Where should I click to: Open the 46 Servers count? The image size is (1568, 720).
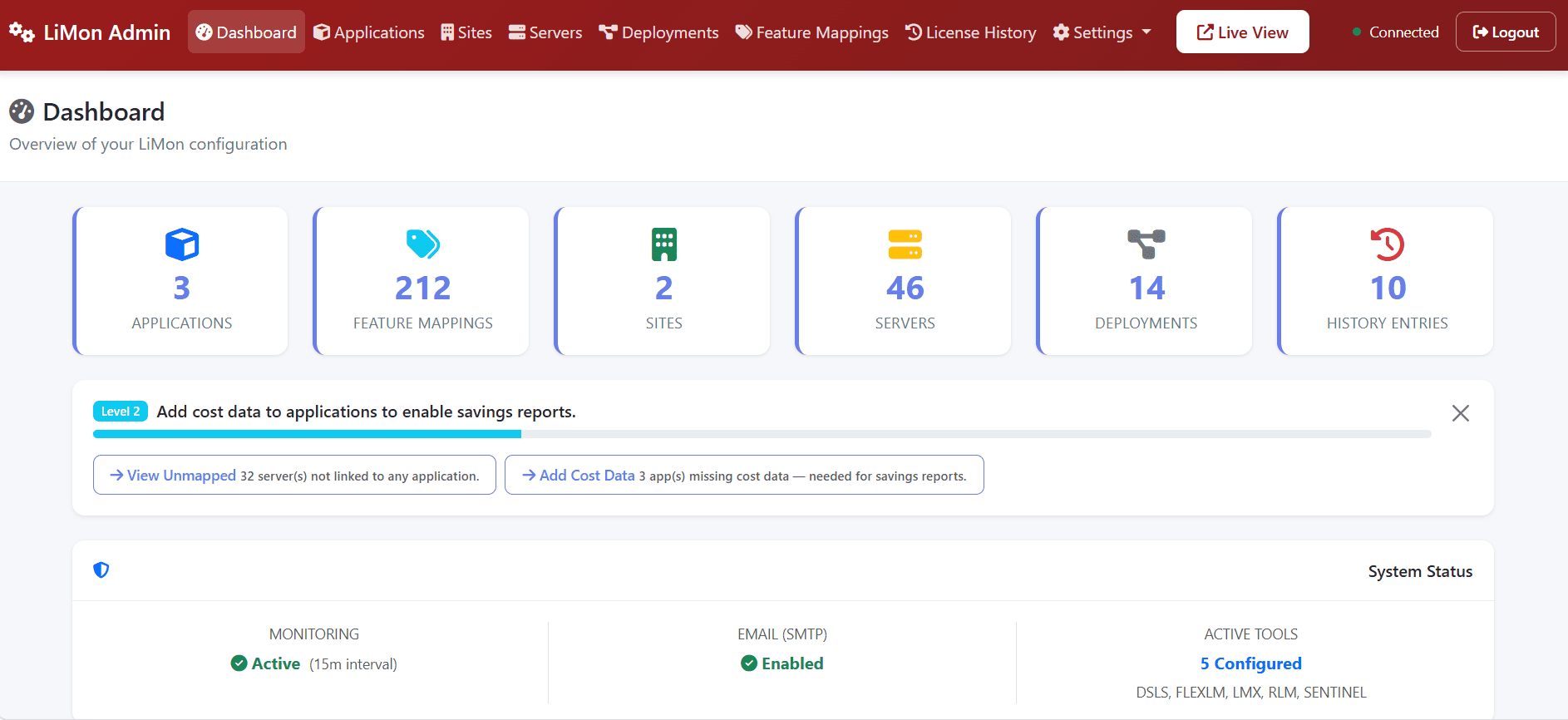tap(905, 288)
